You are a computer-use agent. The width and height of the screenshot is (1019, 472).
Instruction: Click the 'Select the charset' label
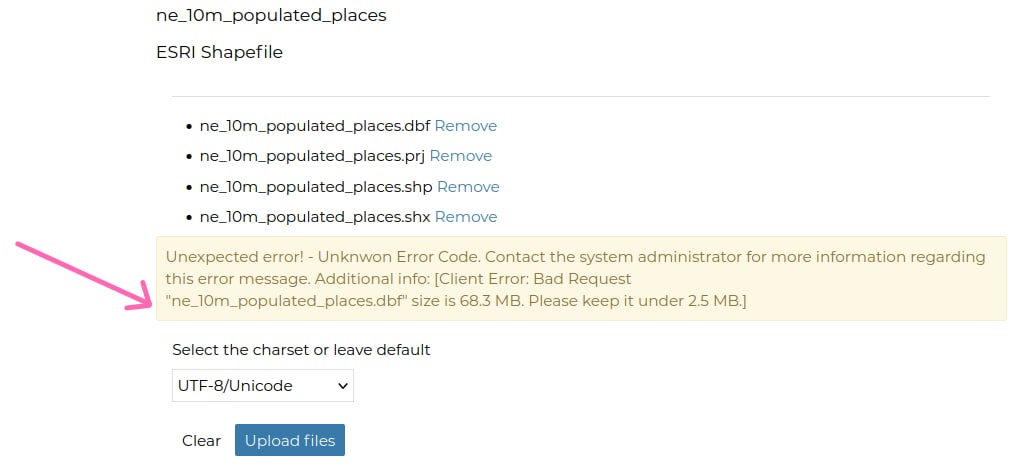point(301,350)
